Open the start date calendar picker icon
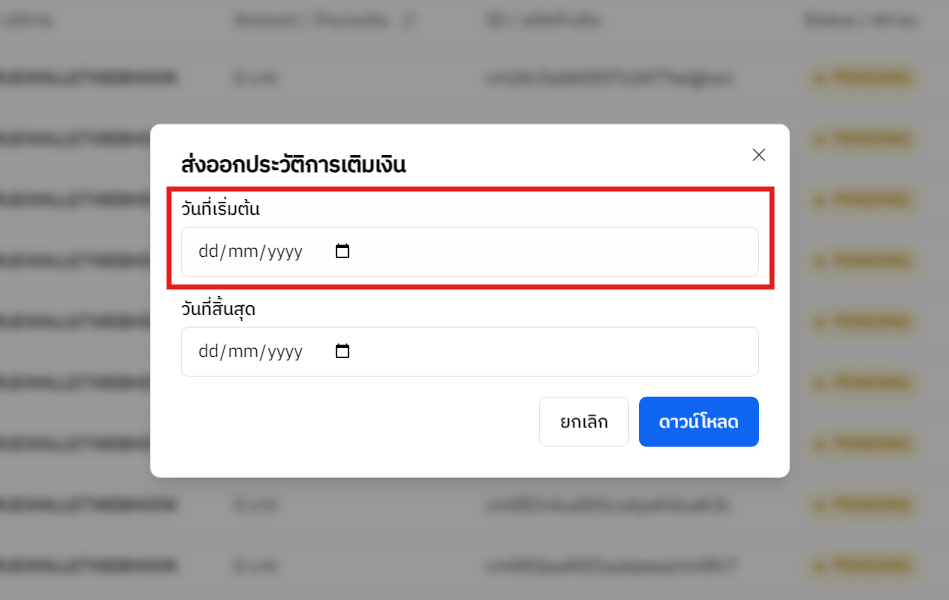 click(x=342, y=252)
